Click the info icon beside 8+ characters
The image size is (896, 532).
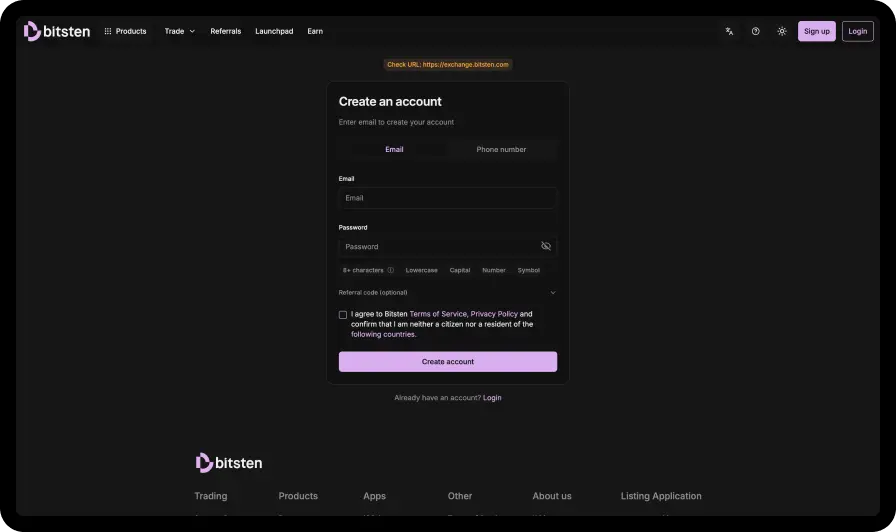[390, 270]
